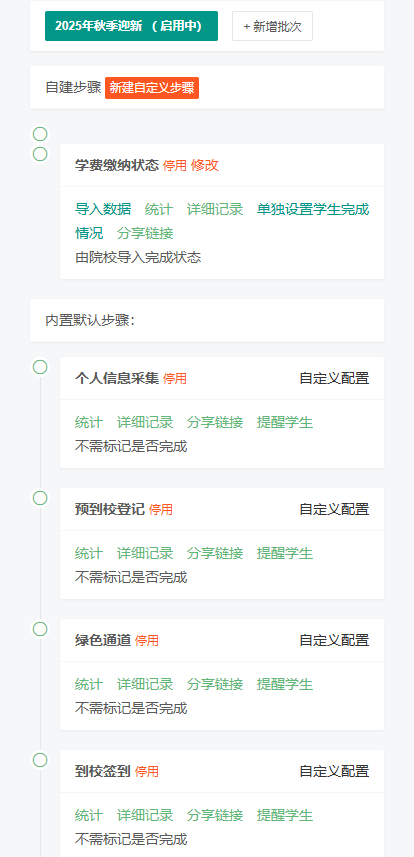Viewport: 414px width, 857px height.
Task: Click 分享链接 under 学费缴纳状态
Action: 145,233
